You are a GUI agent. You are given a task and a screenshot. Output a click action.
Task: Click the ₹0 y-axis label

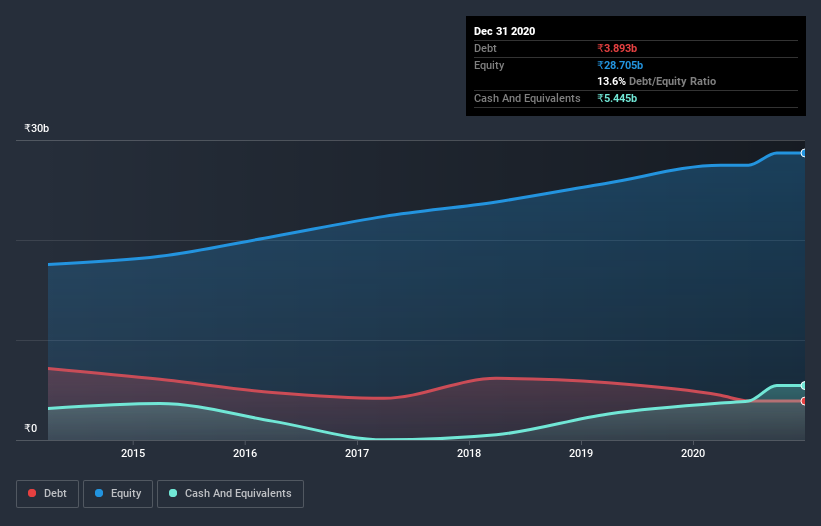coord(31,428)
